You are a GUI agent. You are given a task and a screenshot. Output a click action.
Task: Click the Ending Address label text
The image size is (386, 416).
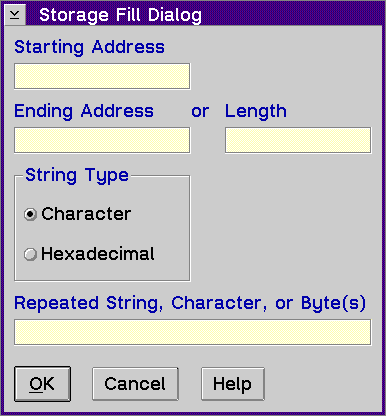point(84,111)
